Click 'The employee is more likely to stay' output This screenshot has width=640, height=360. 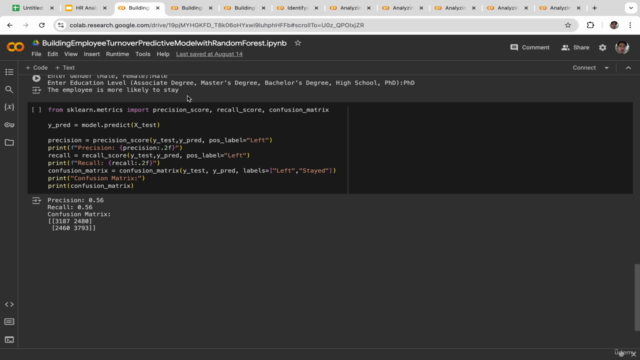point(113,90)
